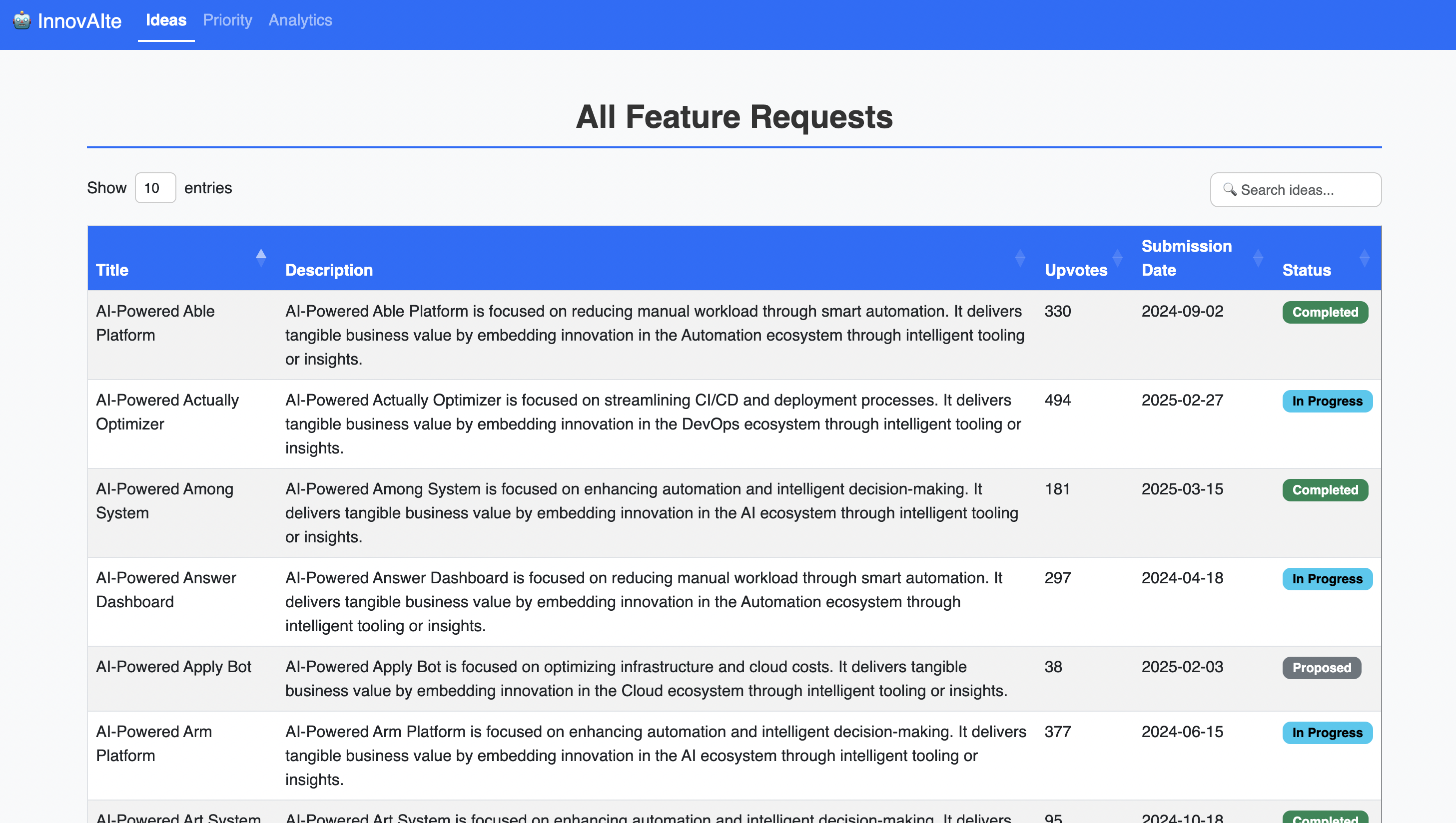Image resolution: width=1456 pixels, height=823 pixels.
Task: Select the AI-Powered Among System title
Action: point(164,501)
